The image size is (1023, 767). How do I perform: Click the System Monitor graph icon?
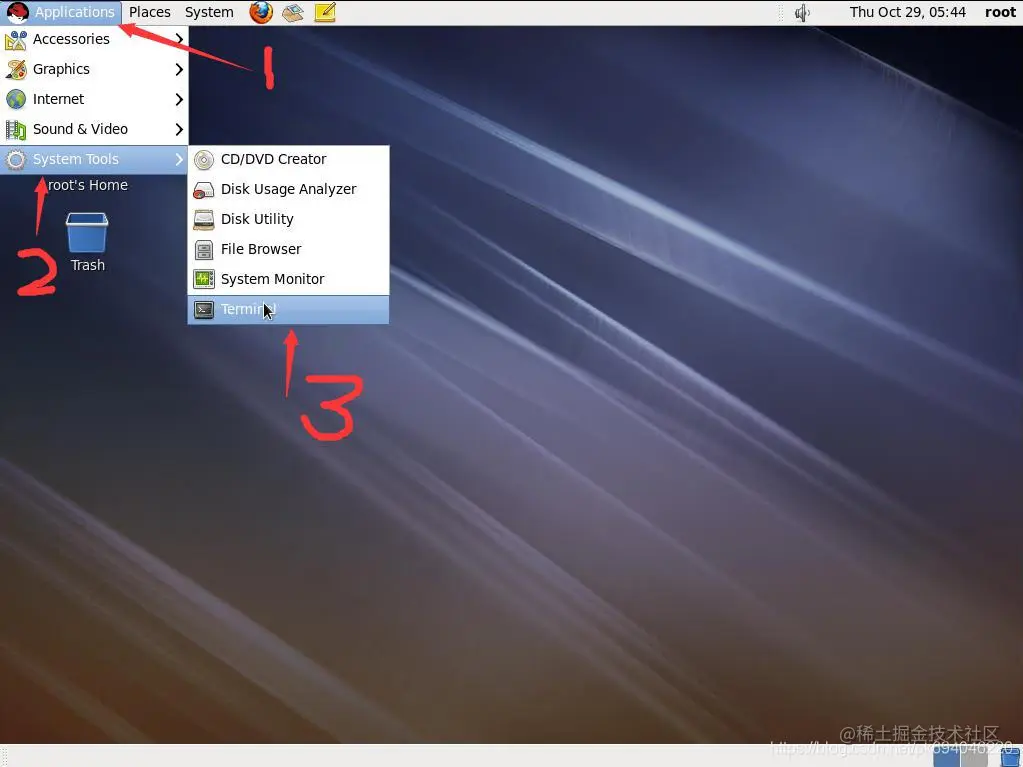pos(204,279)
